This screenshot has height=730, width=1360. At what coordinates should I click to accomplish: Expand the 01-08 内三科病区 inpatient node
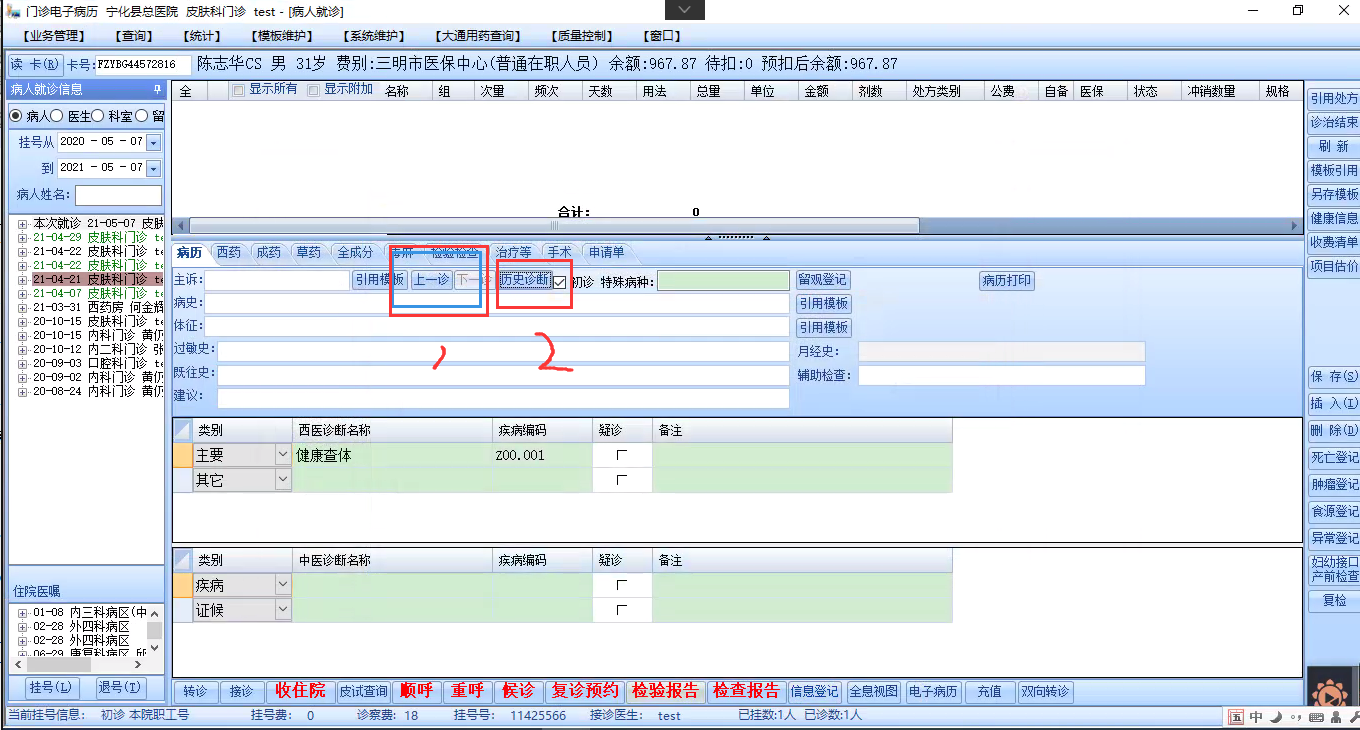[x=22, y=612]
